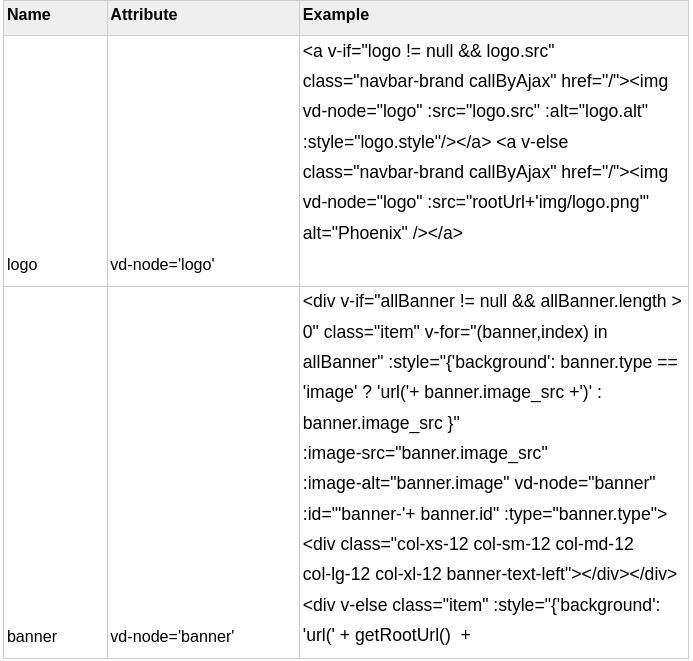Screen dimensions: 693x661
Task: Click the :image-src="banner.image_src" line
Action: coord(425,453)
